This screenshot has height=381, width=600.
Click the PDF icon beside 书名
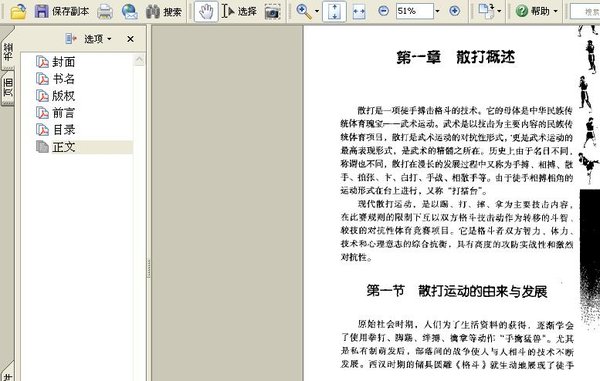click(42, 79)
